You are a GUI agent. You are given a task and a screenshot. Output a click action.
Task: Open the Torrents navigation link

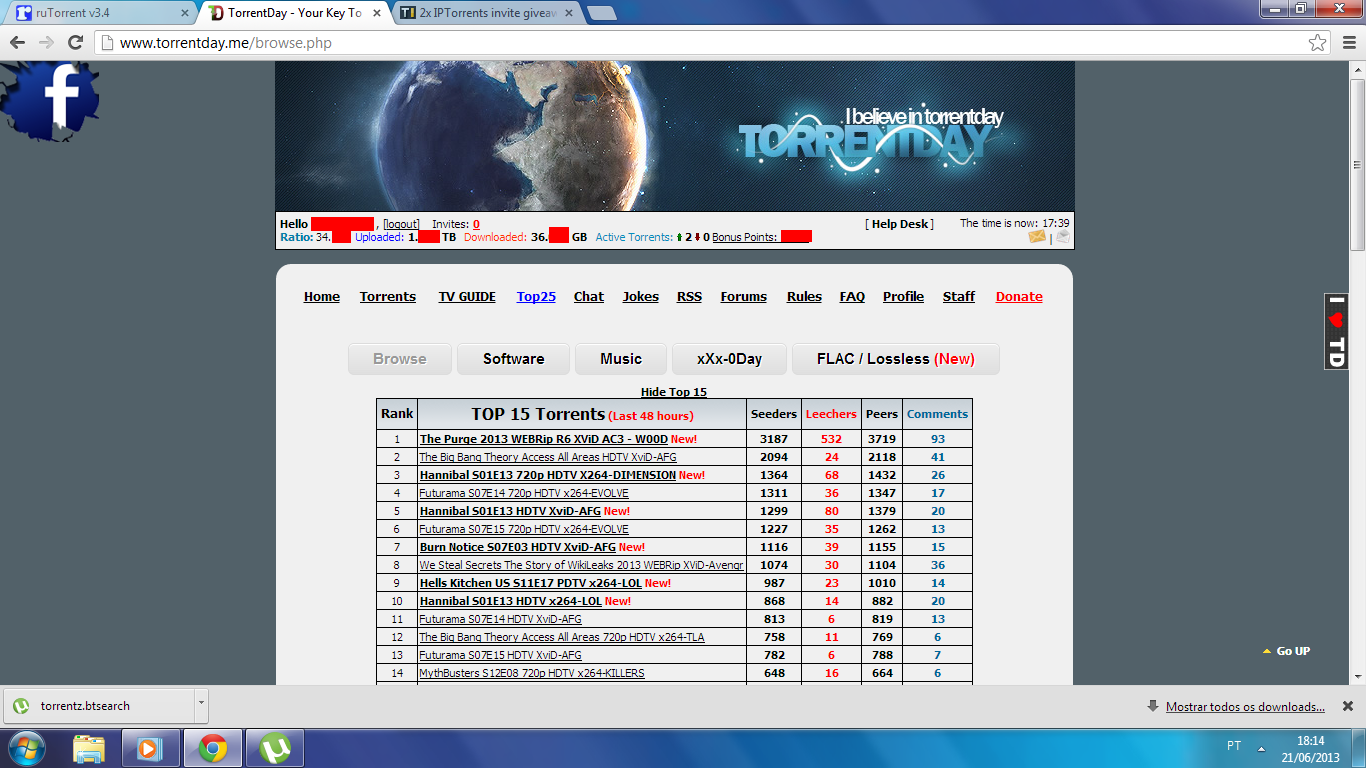(x=388, y=296)
